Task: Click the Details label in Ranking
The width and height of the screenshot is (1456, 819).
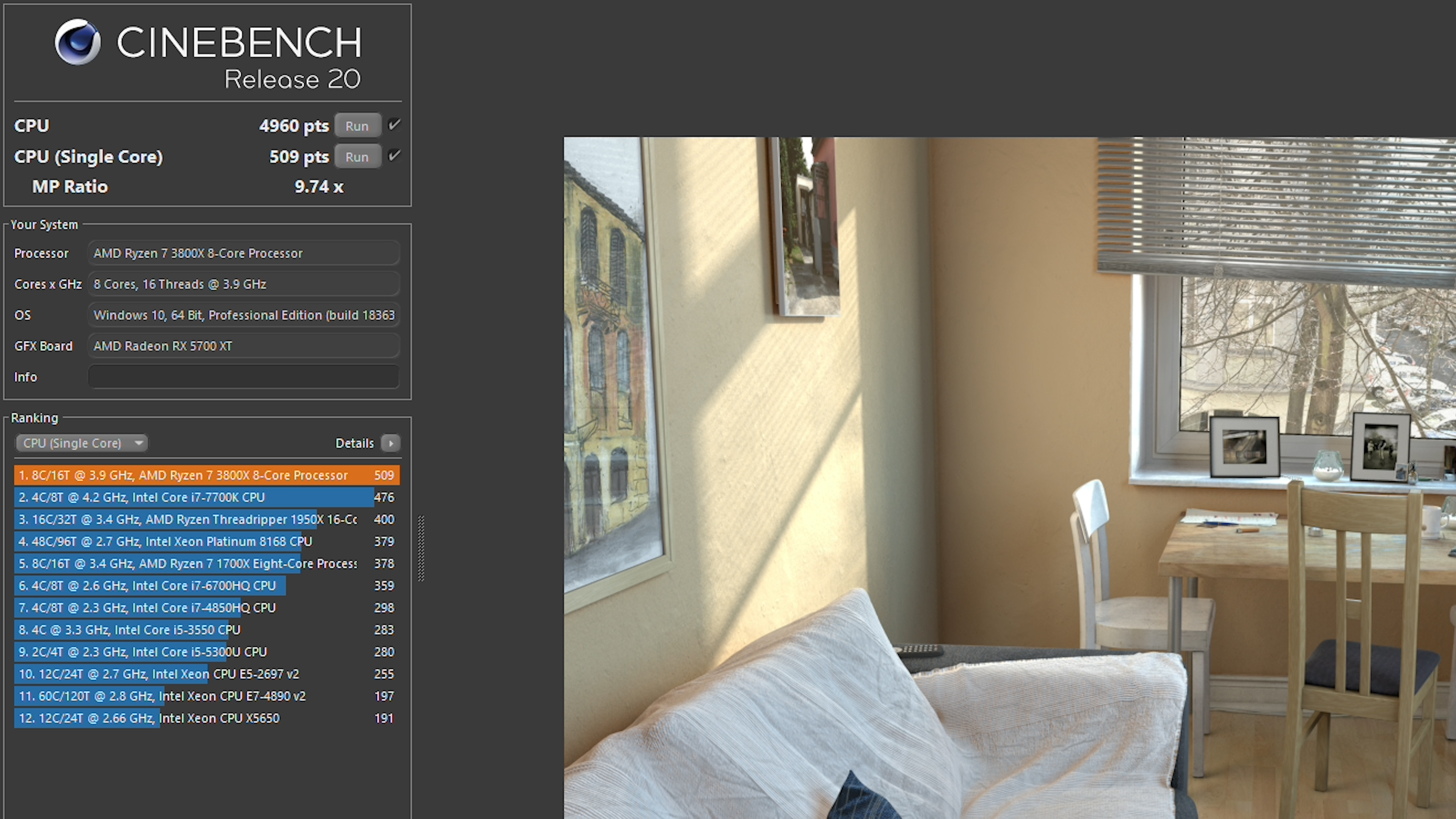Action: point(355,443)
